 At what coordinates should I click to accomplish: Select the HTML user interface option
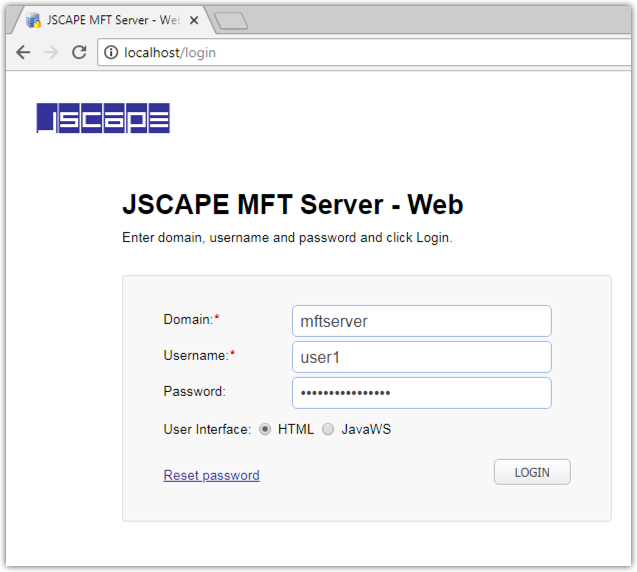click(x=265, y=429)
